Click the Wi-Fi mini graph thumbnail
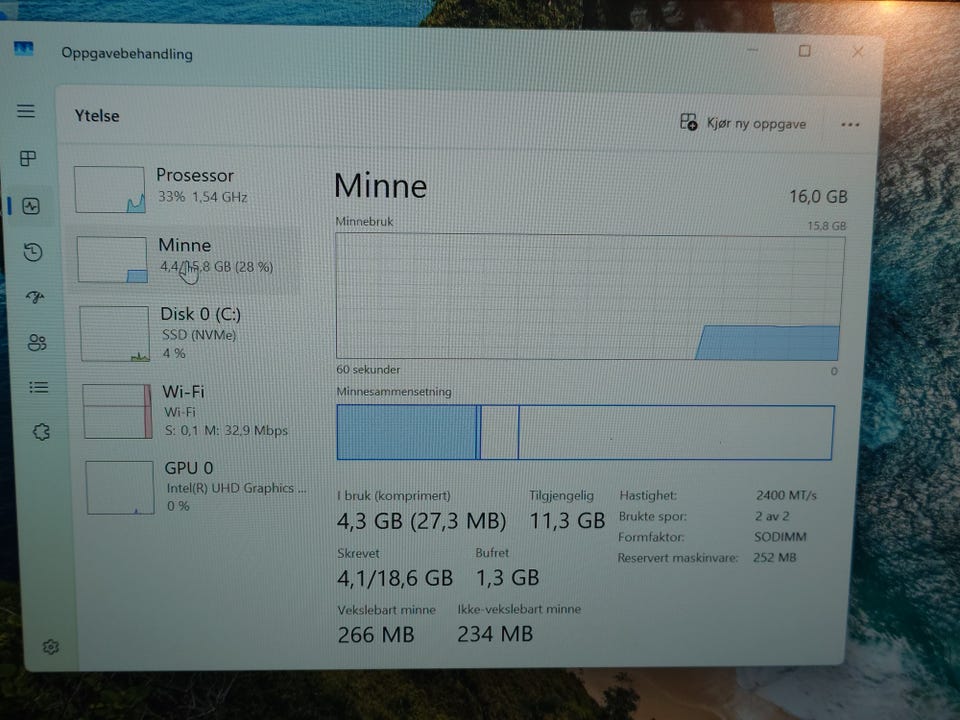 point(118,411)
